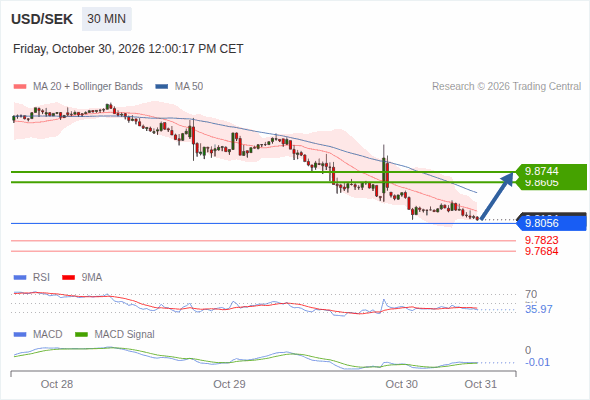Click the MACD Signal legend label
This screenshot has width=590, height=400.
click(125, 334)
